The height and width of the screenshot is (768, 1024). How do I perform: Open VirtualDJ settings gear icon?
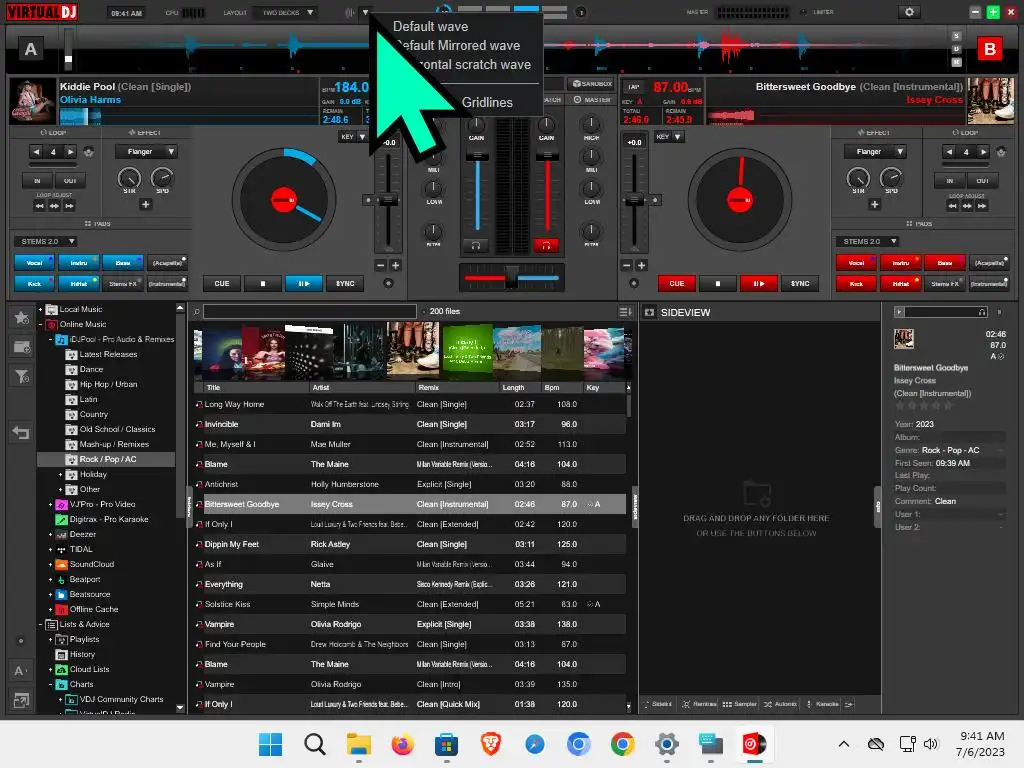point(908,12)
